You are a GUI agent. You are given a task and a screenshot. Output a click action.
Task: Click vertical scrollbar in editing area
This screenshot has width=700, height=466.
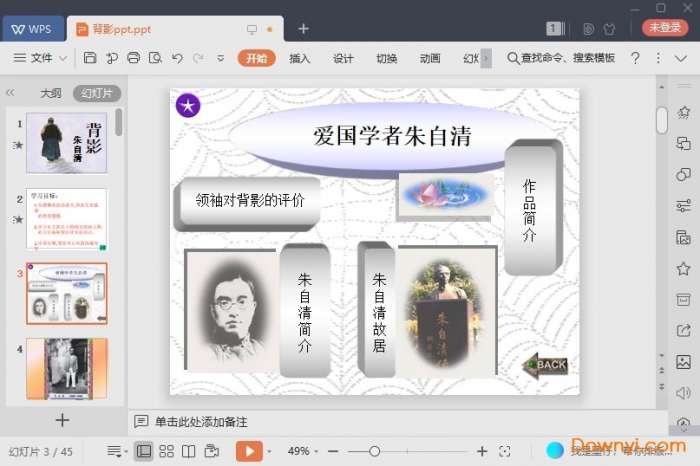662,120
